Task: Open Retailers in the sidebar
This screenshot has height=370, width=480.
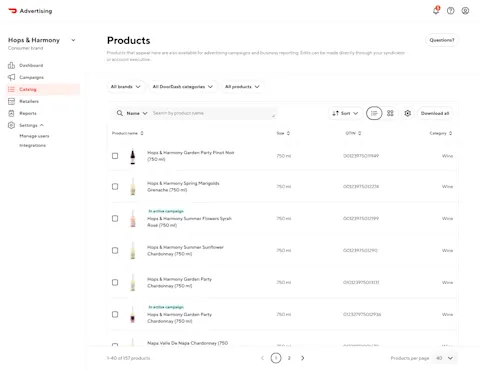Action: pyautogui.click(x=29, y=101)
